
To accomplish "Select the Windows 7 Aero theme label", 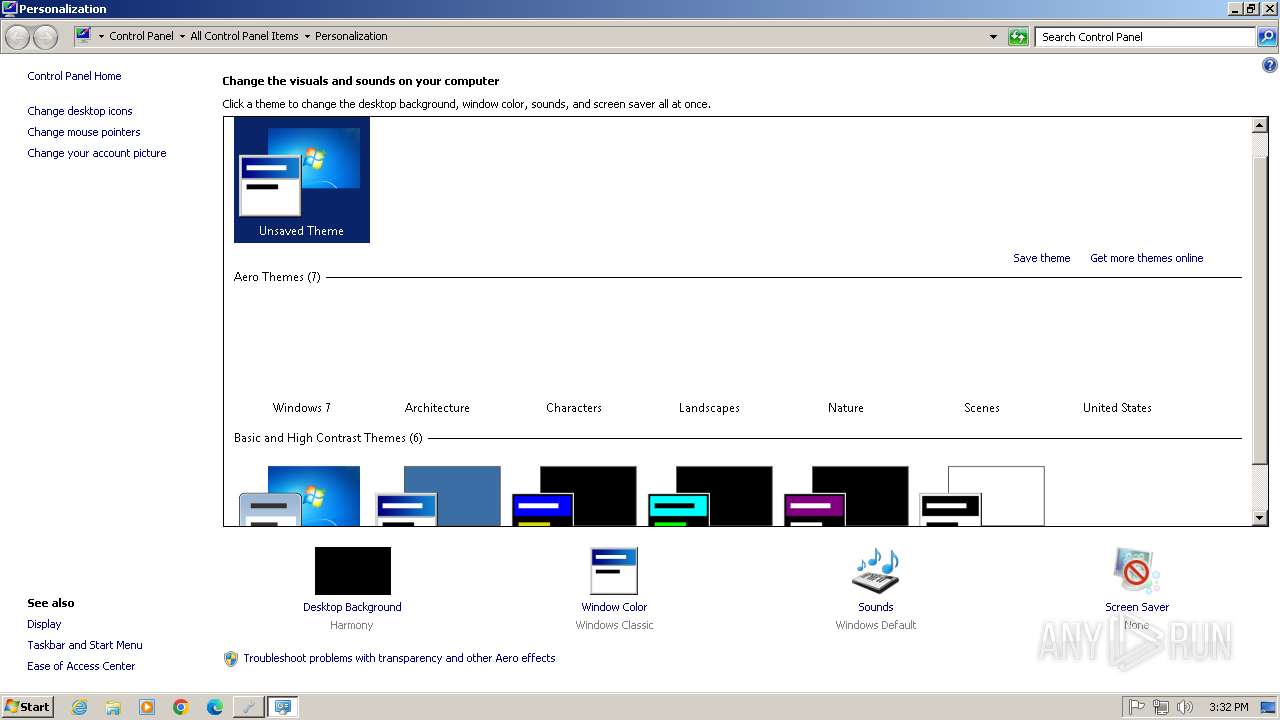I will 302,408.
